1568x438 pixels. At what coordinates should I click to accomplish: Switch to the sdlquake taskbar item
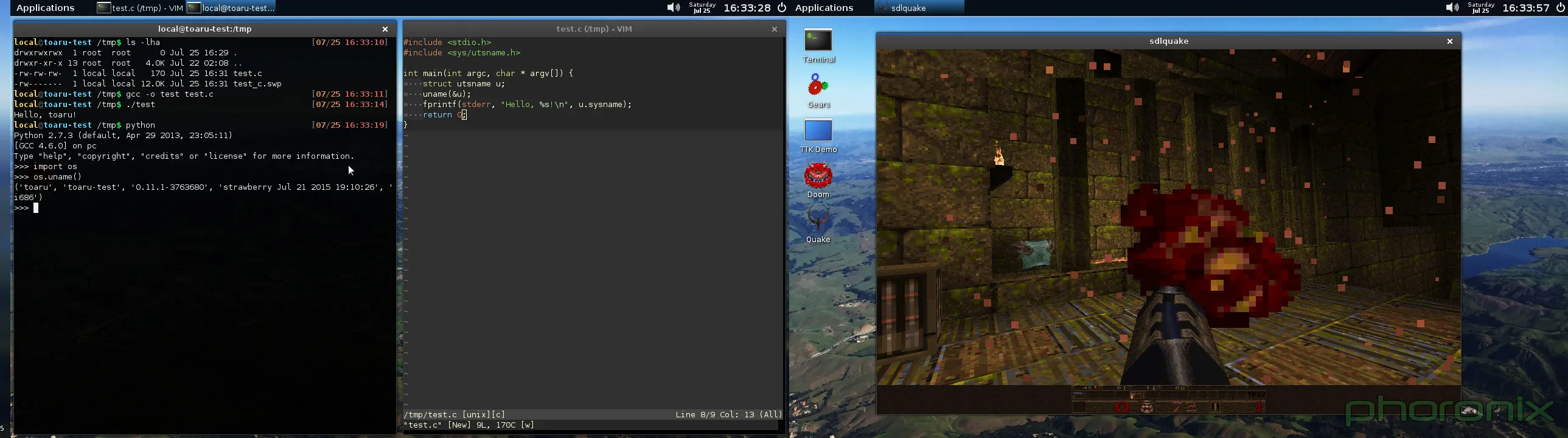920,8
